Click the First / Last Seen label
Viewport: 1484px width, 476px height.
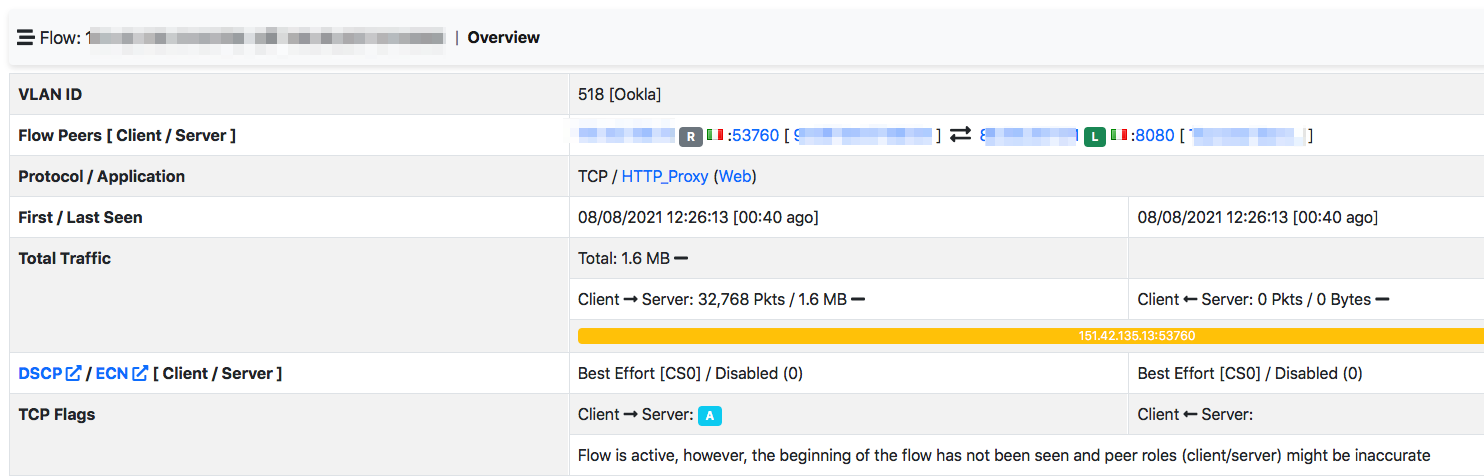[x=80, y=217]
